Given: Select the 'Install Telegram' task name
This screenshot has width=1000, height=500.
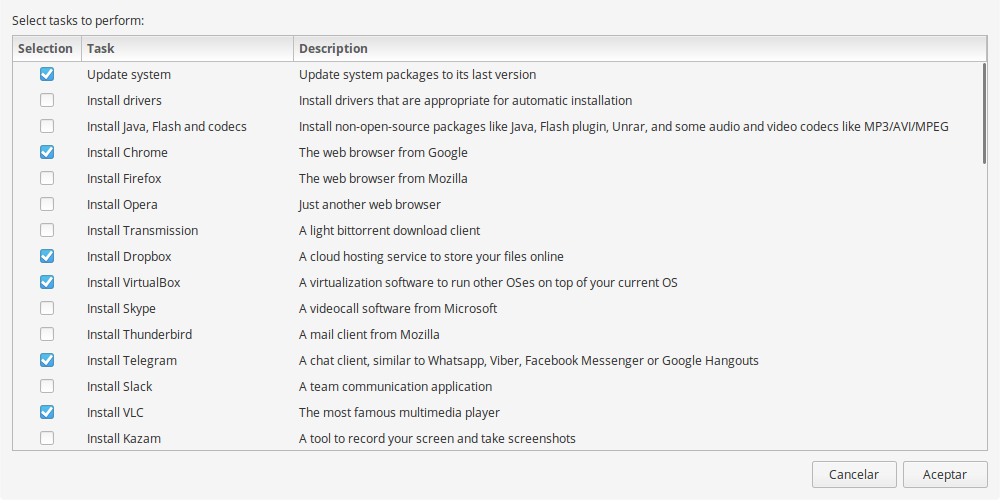Looking at the screenshot, I should tap(132, 360).
